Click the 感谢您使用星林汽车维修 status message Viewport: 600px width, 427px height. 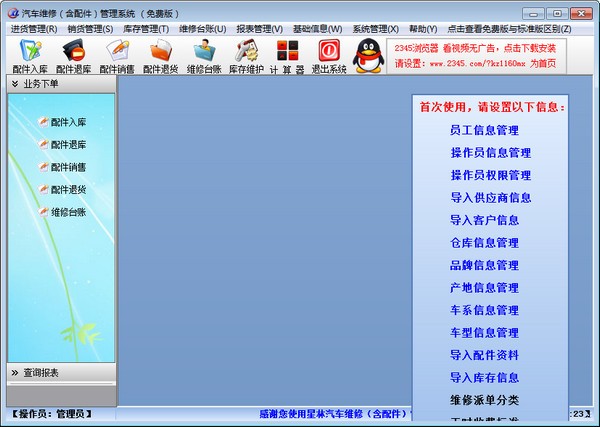[x=335, y=414]
